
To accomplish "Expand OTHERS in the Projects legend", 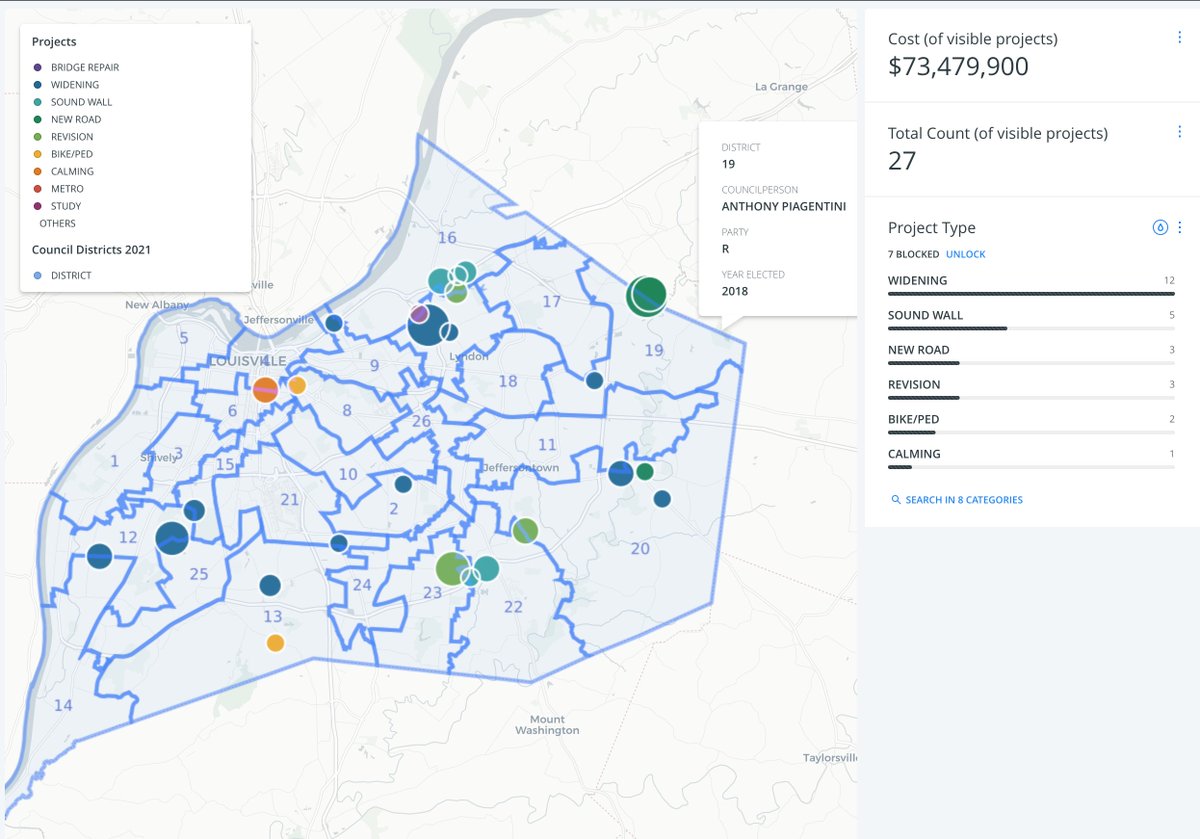I will pyautogui.click(x=57, y=223).
